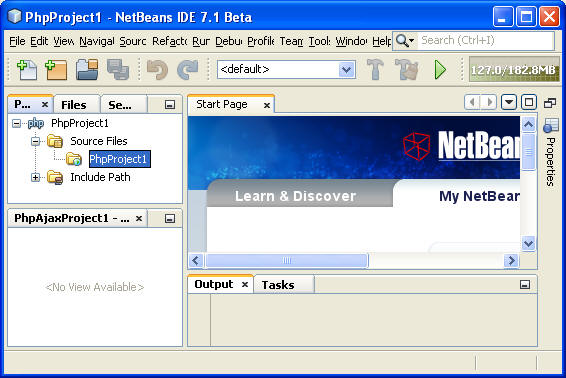Maximize the editor window button
Image resolution: width=566 pixels, height=378 pixels.
pyautogui.click(x=529, y=103)
